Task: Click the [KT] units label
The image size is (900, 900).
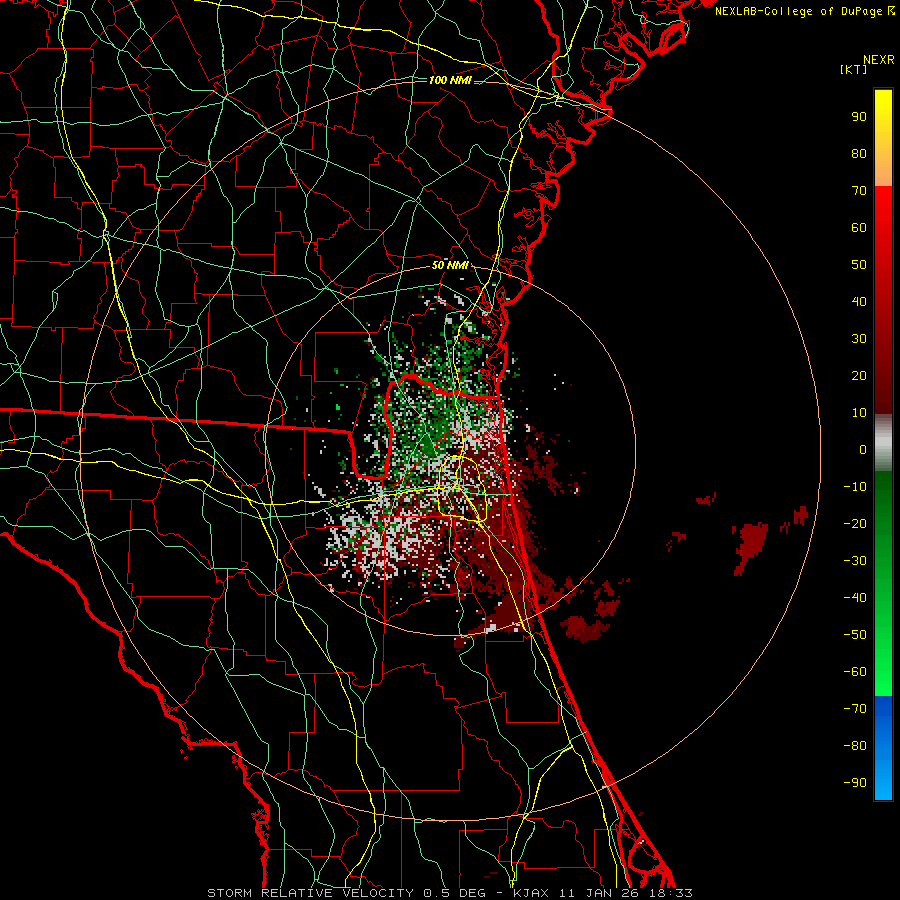Action: point(853,69)
